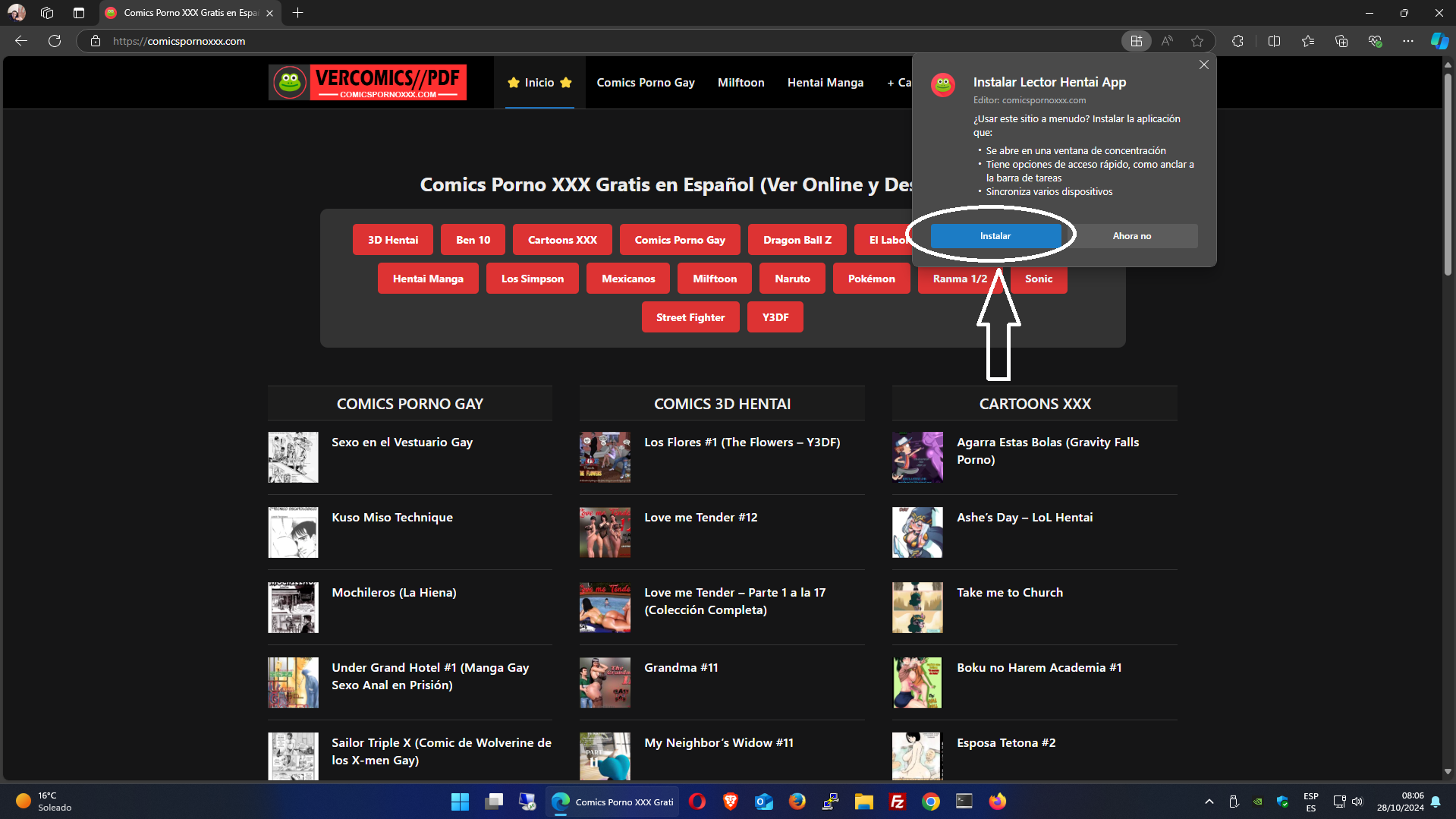Open the Windows Start menu
1456x819 pixels.
460,802
